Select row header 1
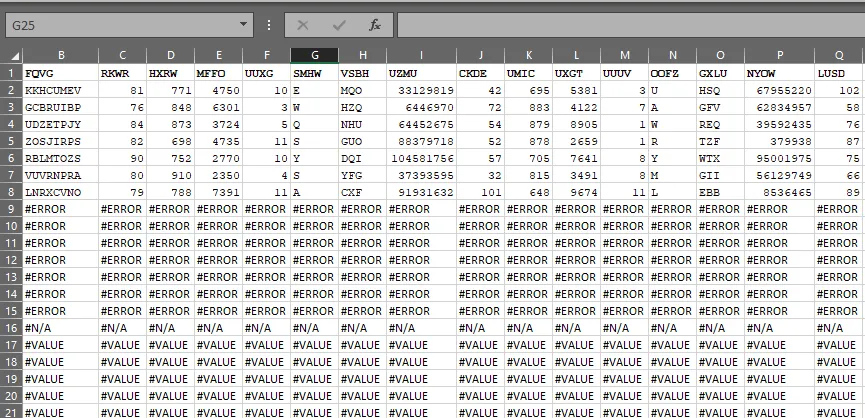The width and height of the screenshot is (865, 418). tap(11, 73)
